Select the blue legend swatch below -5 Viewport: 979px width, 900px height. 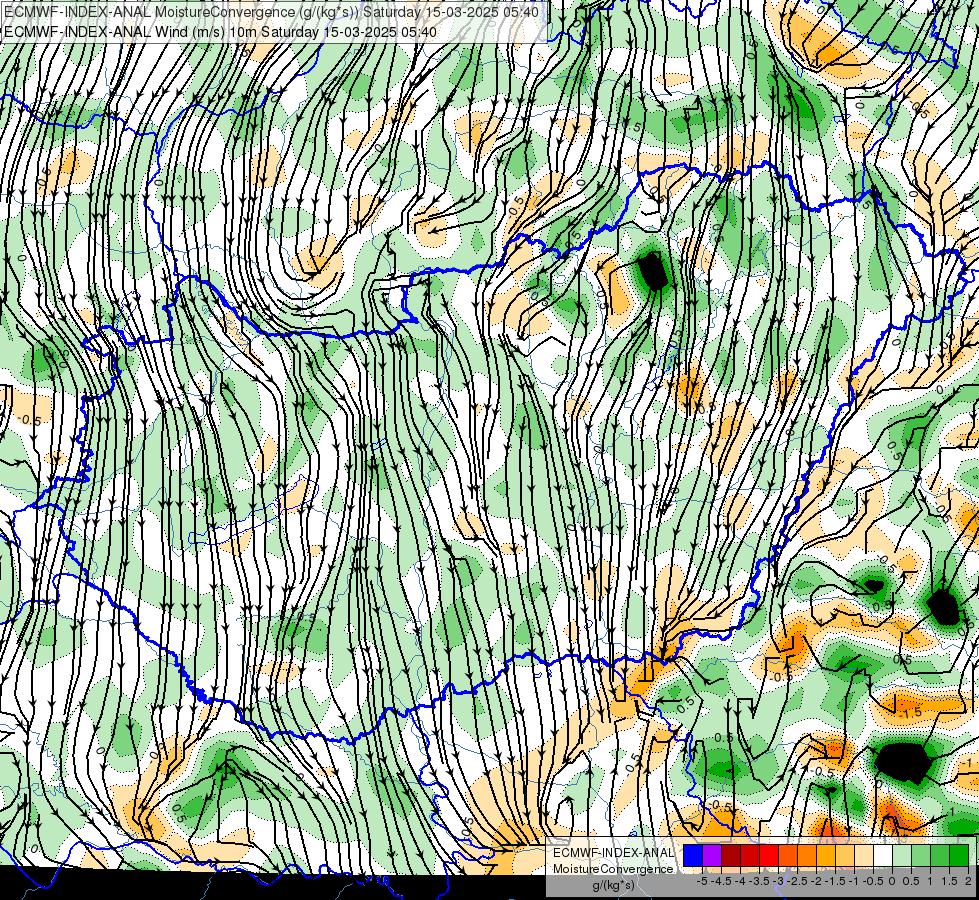[x=693, y=855]
